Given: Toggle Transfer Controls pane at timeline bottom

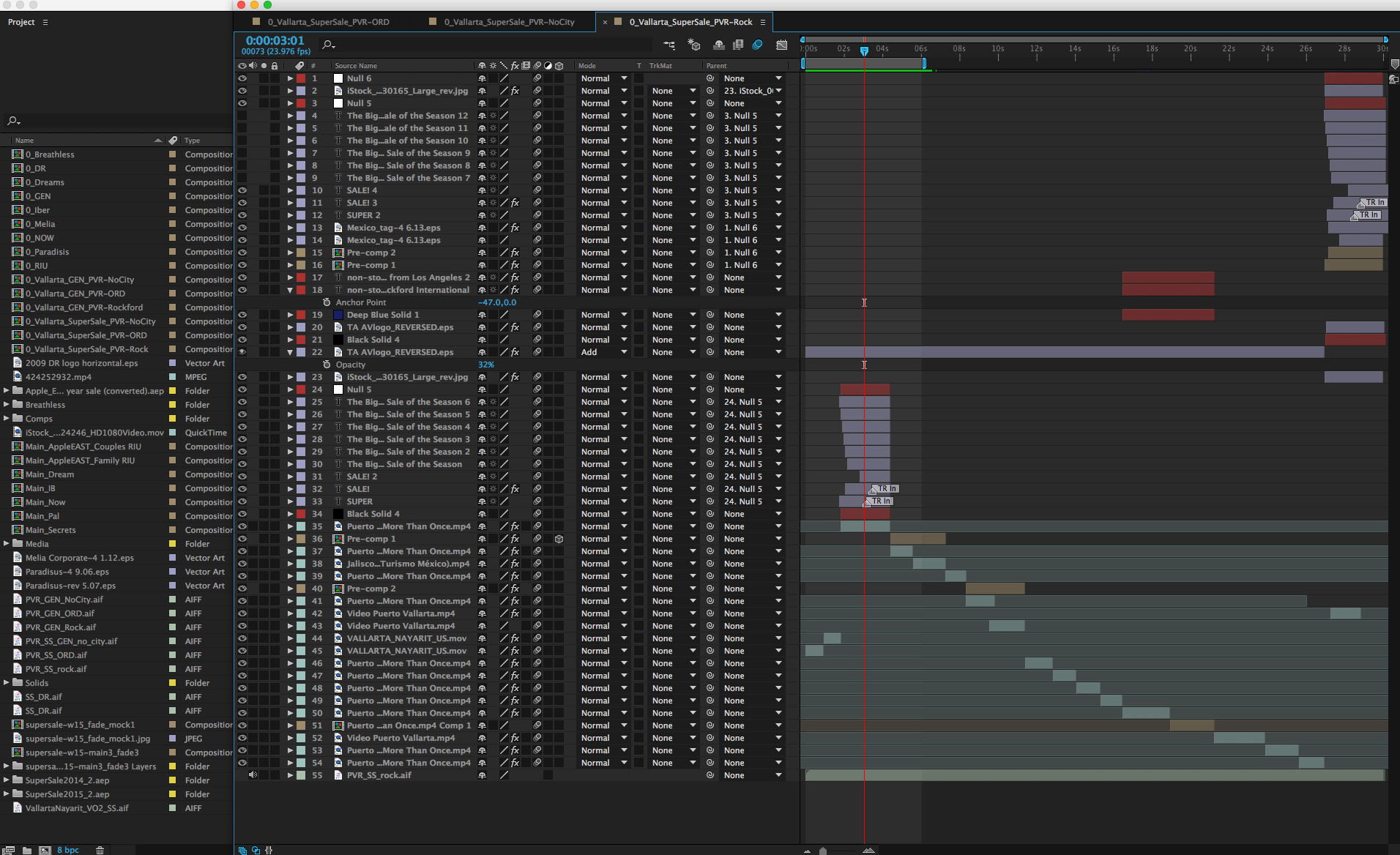Looking at the screenshot, I should (x=256, y=850).
